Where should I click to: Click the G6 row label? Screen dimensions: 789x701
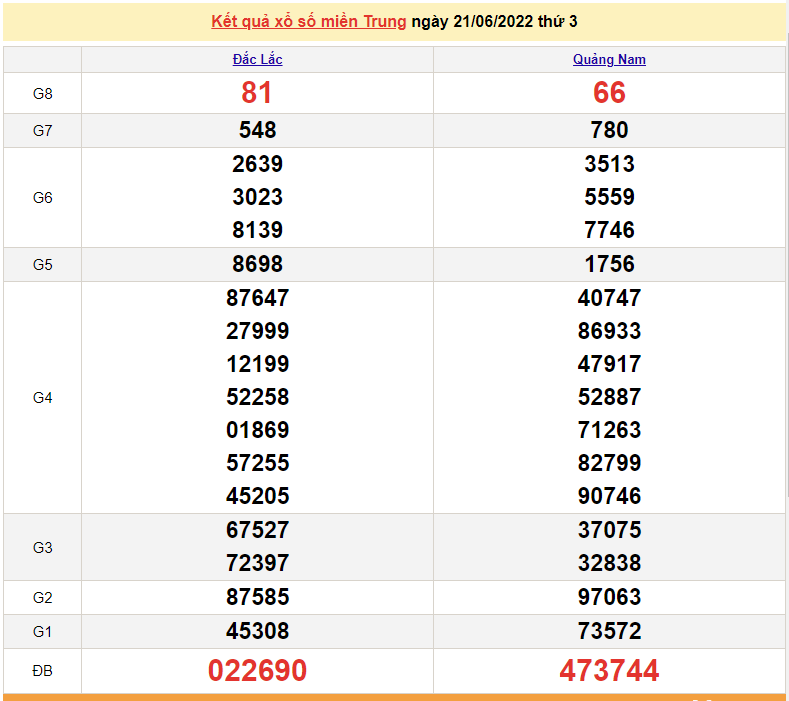tap(42, 197)
